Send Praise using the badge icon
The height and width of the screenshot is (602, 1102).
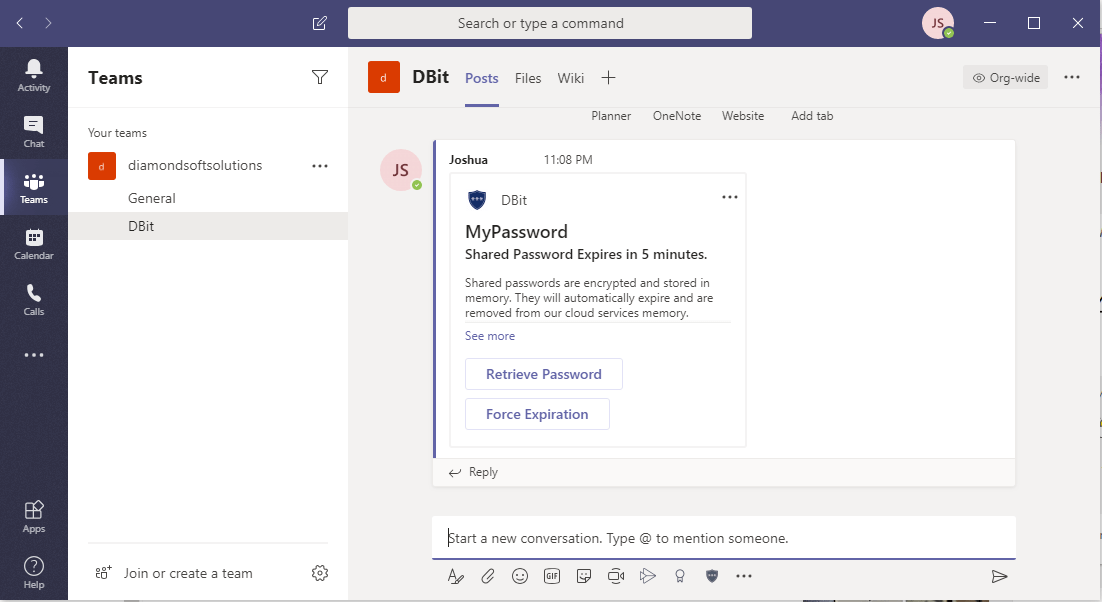680,576
